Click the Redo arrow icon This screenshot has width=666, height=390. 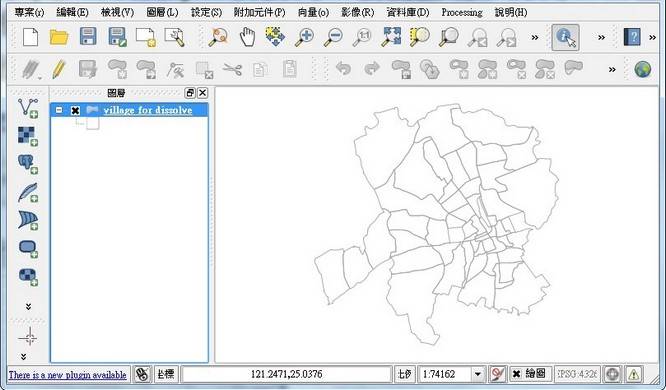(x=372, y=68)
